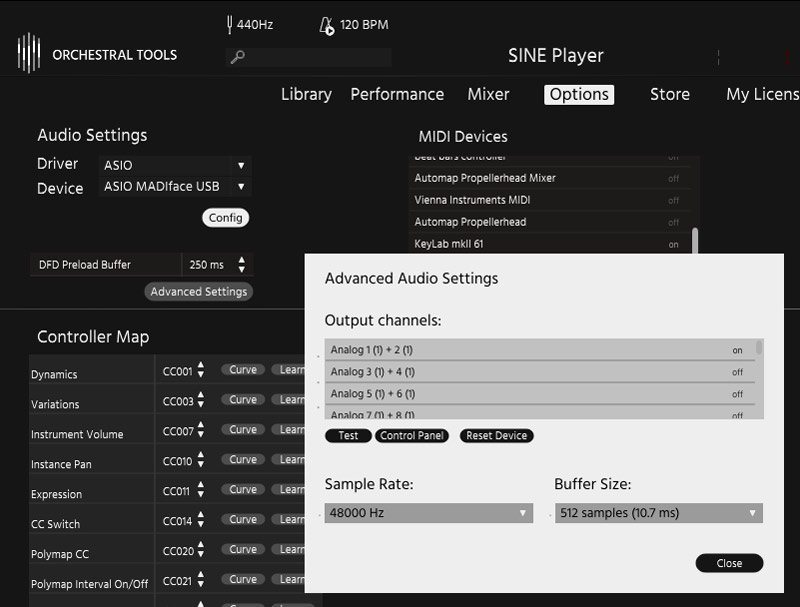Open the Sample Rate dropdown
The width and height of the screenshot is (800, 607).
[428, 513]
